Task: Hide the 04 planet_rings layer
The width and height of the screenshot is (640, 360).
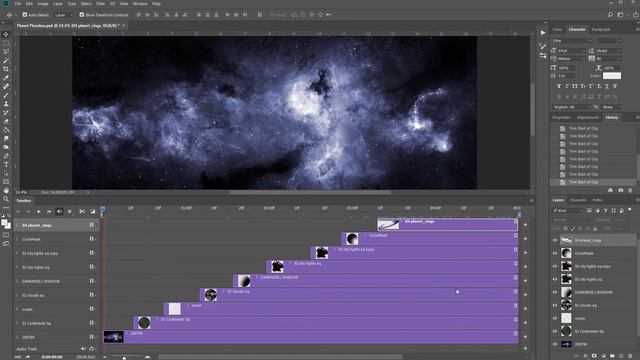Action: [555, 240]
